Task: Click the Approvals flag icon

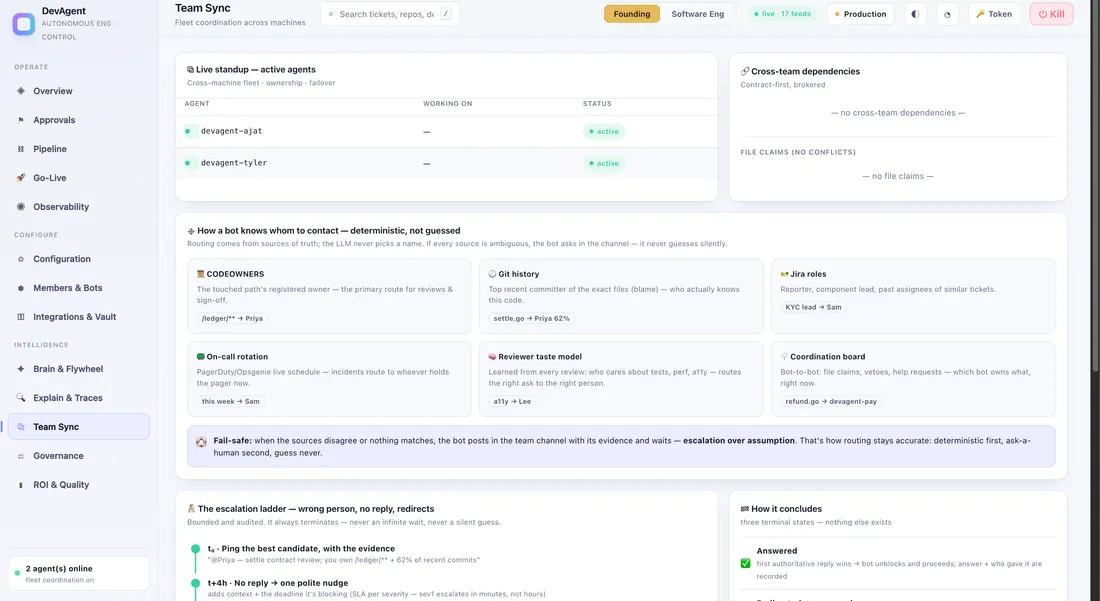Action: [20, 120]
